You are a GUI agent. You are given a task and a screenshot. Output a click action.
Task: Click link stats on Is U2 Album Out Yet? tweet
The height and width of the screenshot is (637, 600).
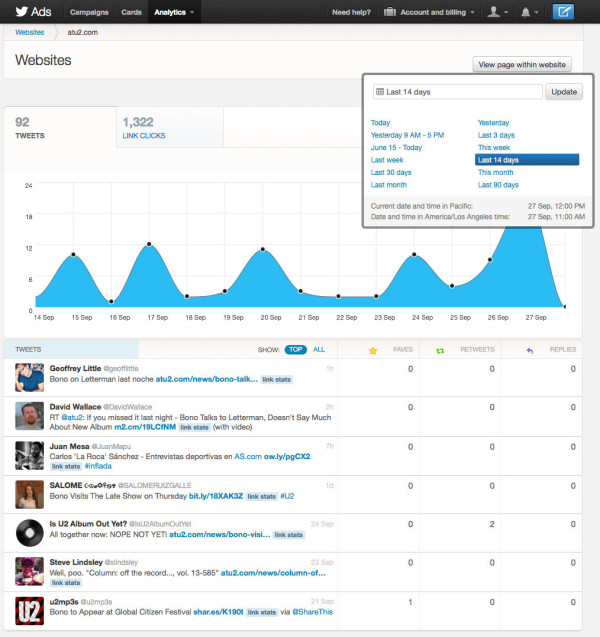(x=288, y=535)
